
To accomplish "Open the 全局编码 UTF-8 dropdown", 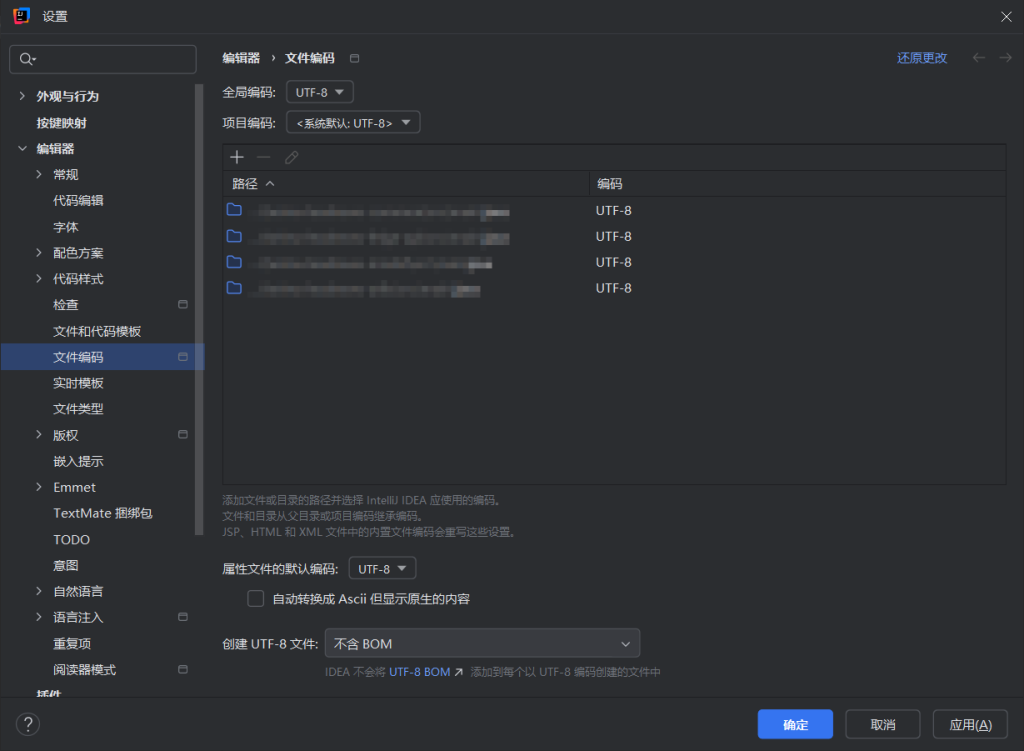I will pos(319,92).
